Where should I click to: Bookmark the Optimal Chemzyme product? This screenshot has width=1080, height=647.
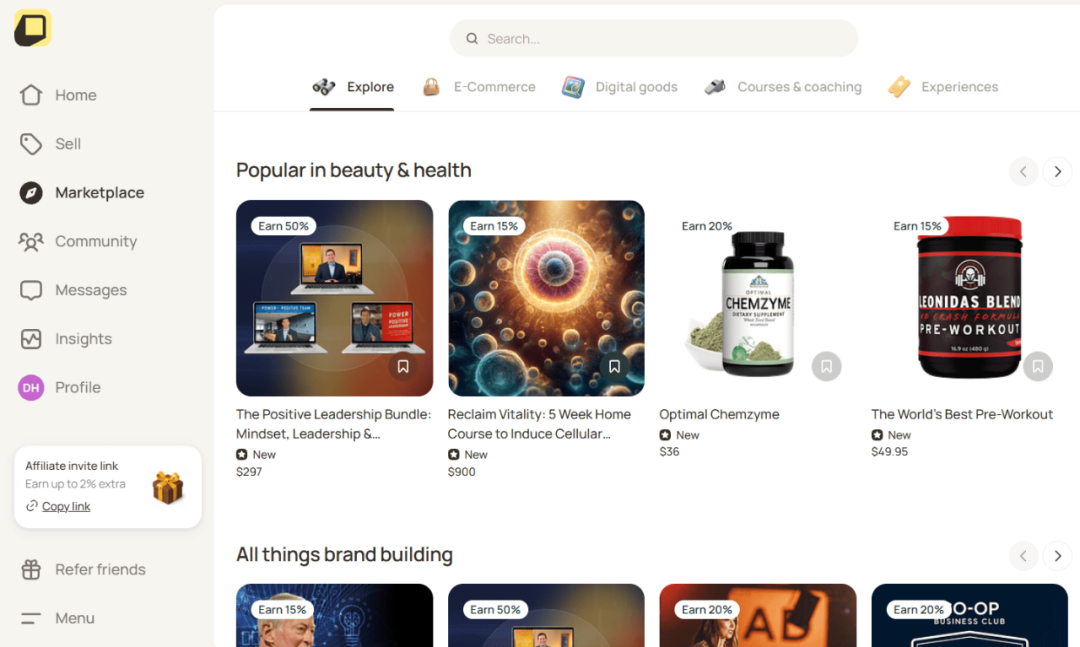click(x=827, y=367)
